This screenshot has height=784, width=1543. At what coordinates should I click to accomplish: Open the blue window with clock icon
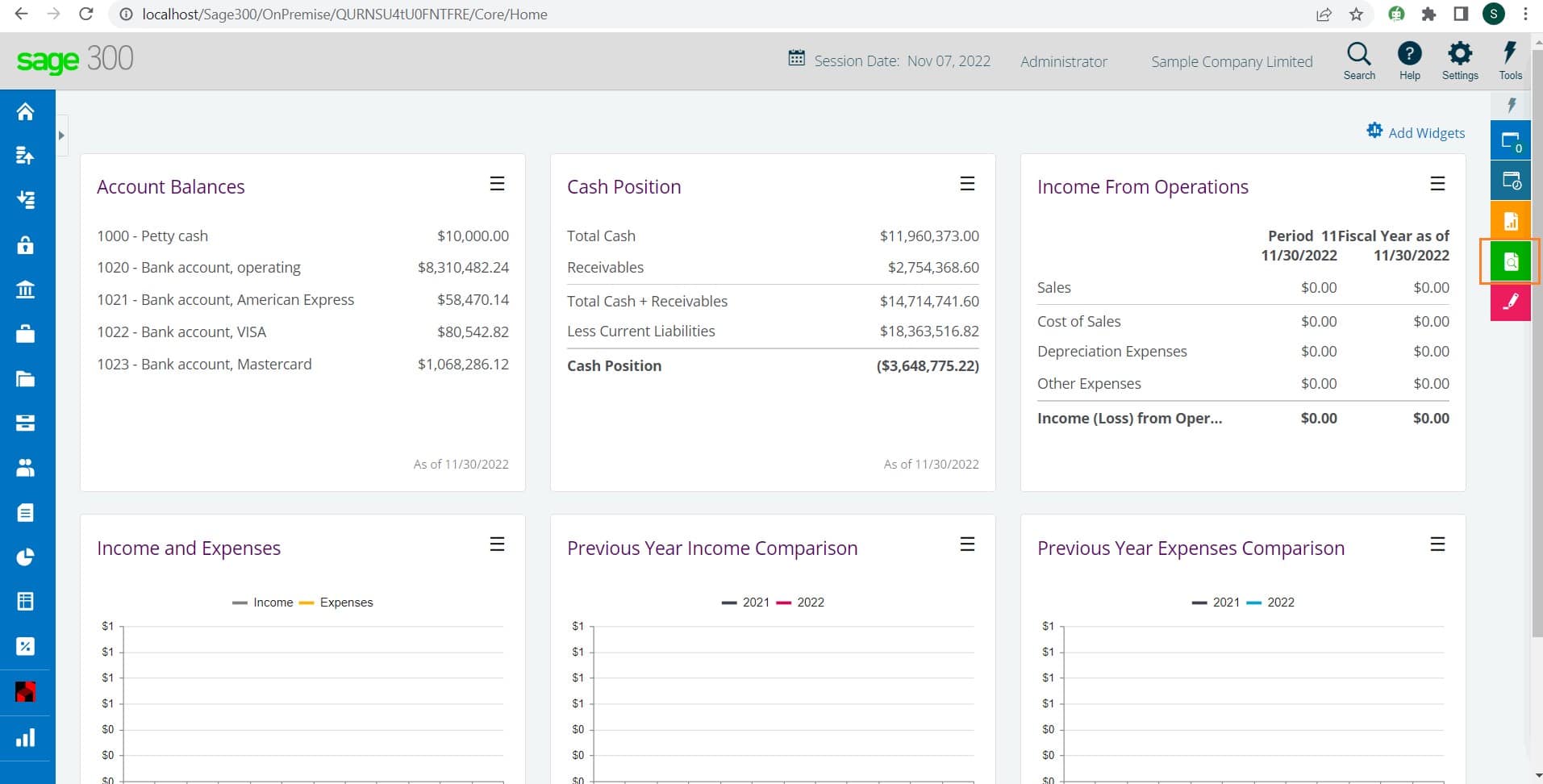[x=1511, y=181]
